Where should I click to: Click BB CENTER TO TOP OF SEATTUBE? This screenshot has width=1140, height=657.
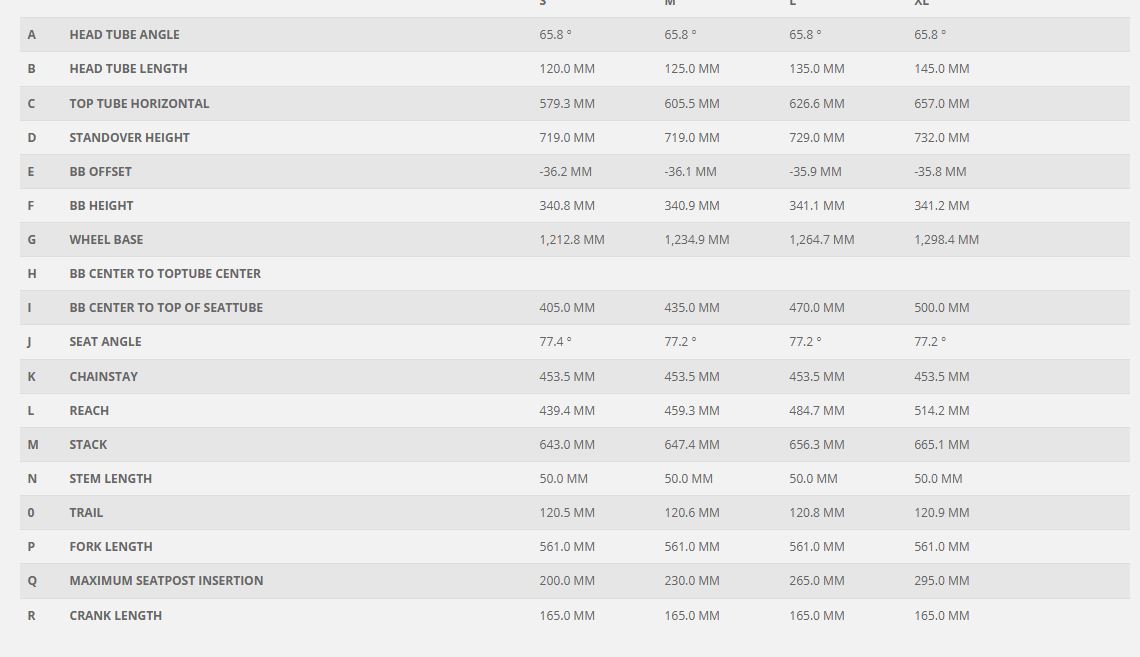(166, 307)
